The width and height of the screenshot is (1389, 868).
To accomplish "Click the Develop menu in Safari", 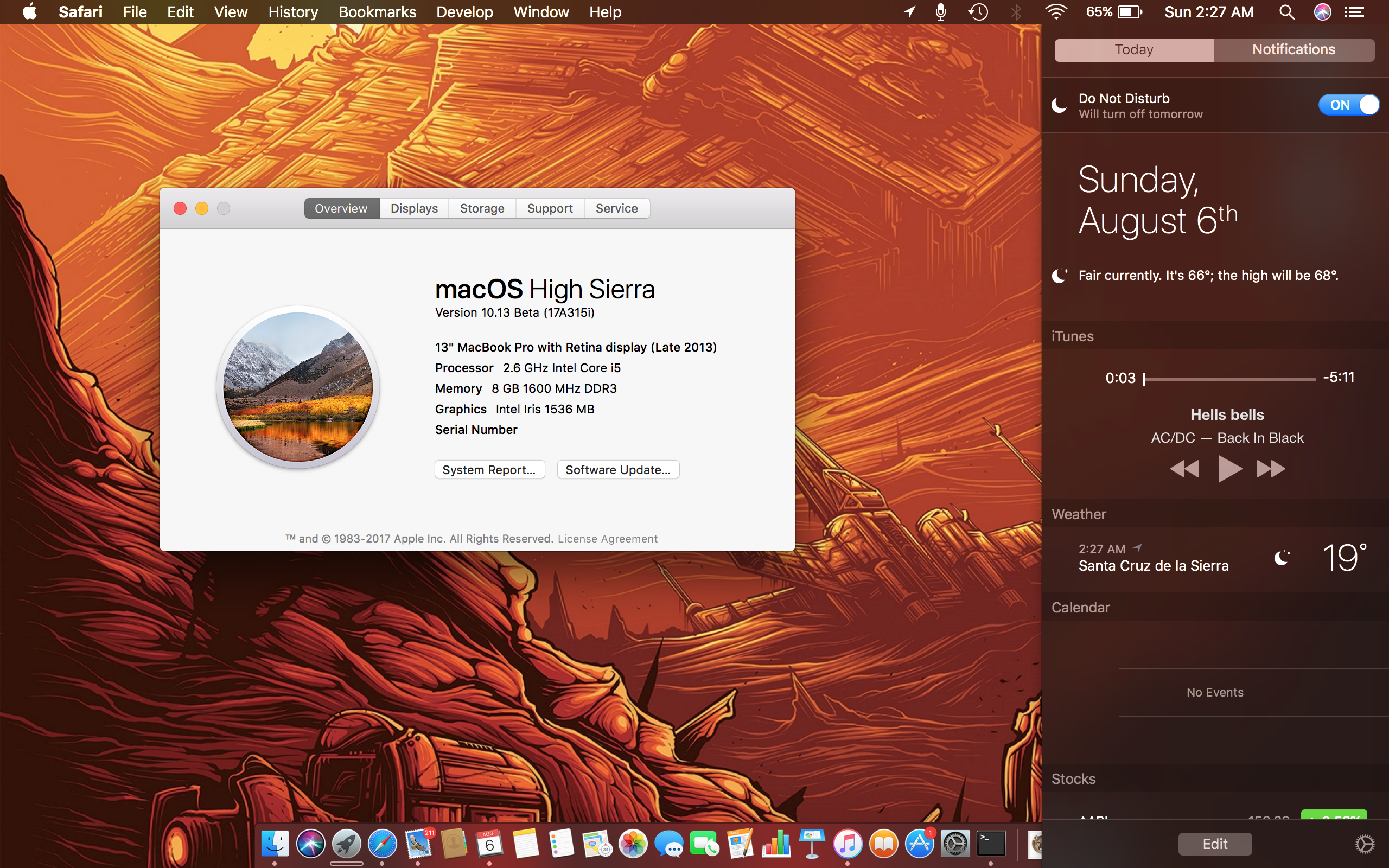I will pos(464,12).
